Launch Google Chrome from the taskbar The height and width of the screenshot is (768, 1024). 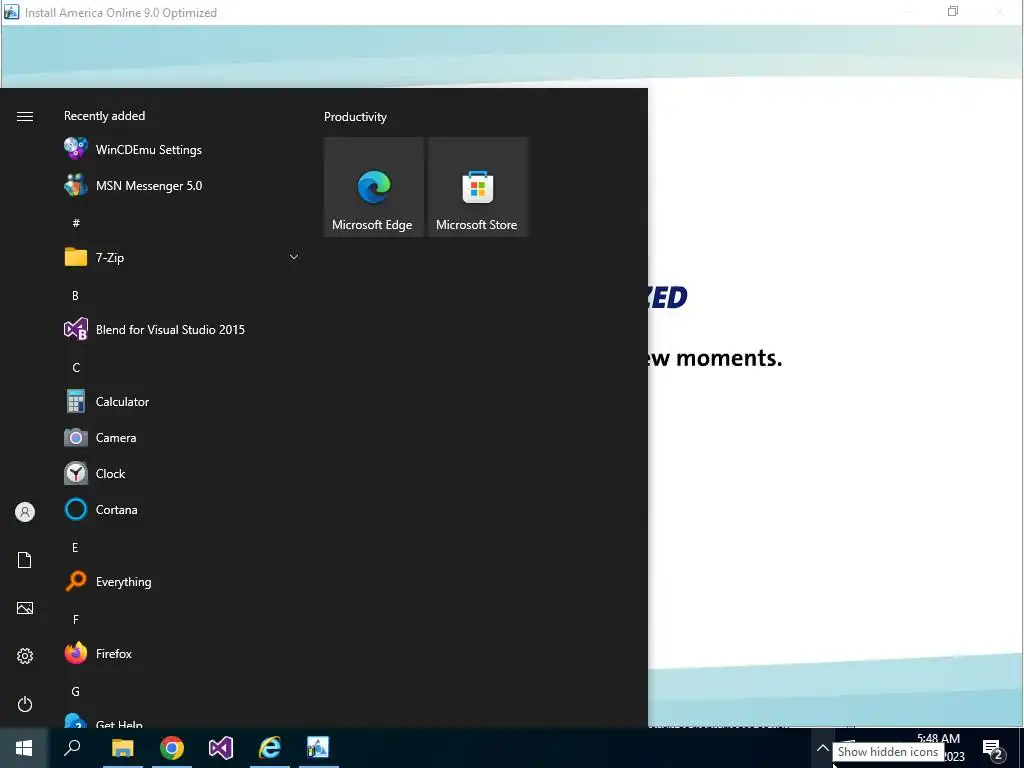pos(172,748)
